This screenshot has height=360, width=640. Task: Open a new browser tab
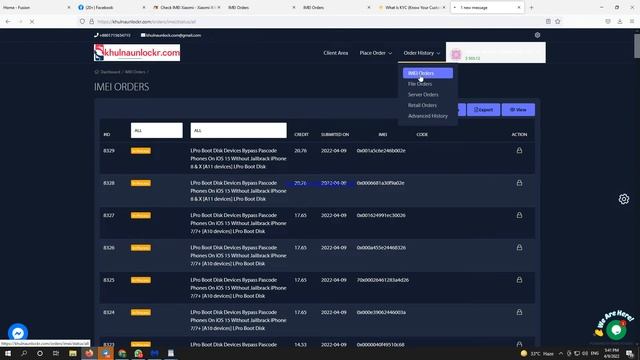pyautogui.click(x=531, y=7)
